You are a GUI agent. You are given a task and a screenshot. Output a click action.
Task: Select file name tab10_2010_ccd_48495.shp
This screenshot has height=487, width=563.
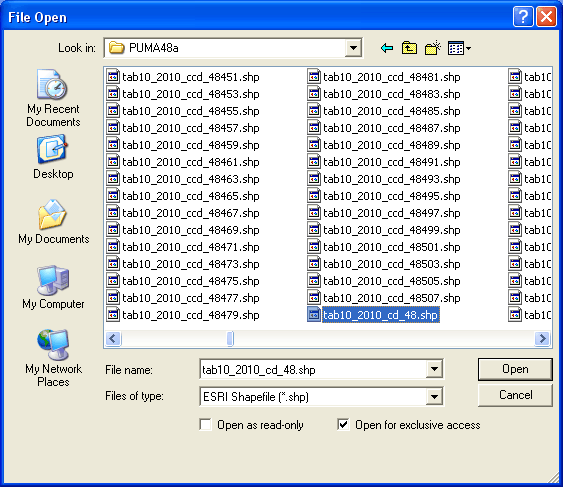click(x=392, y=196)
